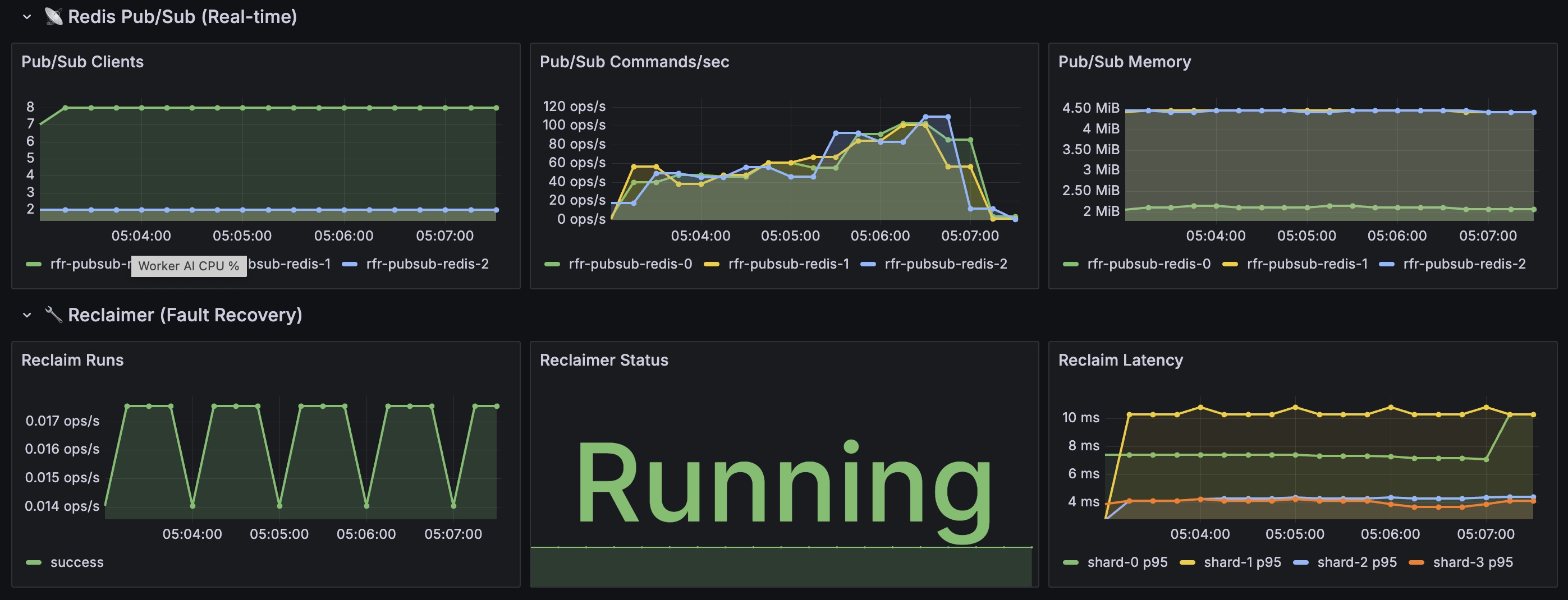Click the 05:04:00 tick in Pub/Sub Clients
The width and height of the screenshot is (1568, 600).
[141, 236]
